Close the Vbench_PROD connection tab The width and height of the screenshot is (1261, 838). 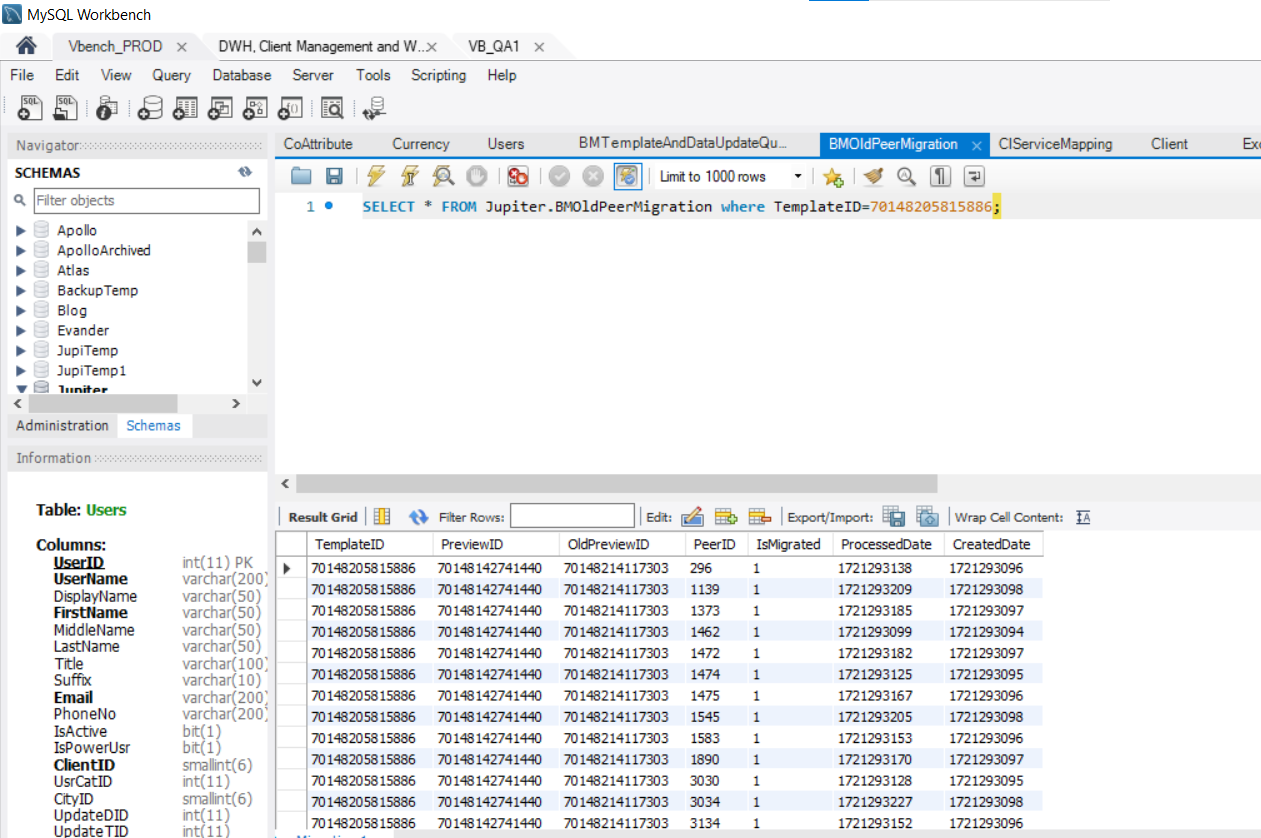(x=182, y=47)
